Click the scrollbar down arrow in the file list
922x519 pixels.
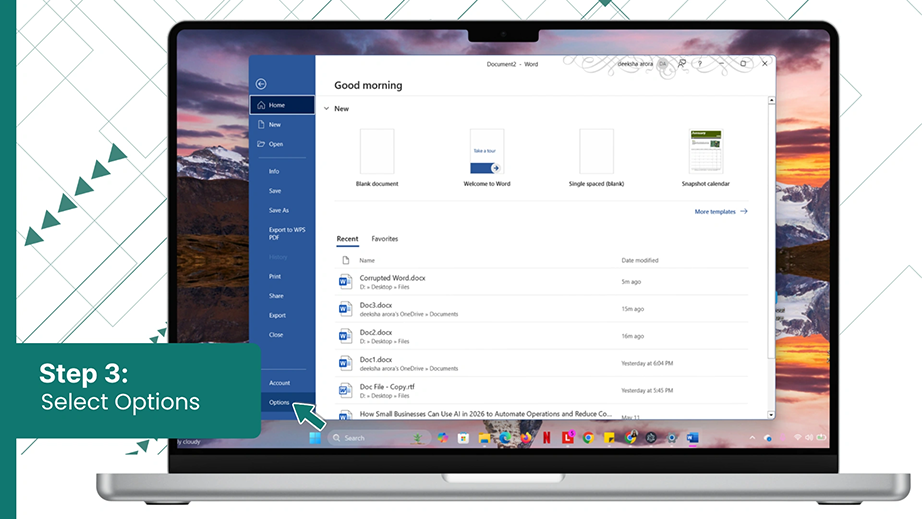(771, 415)
